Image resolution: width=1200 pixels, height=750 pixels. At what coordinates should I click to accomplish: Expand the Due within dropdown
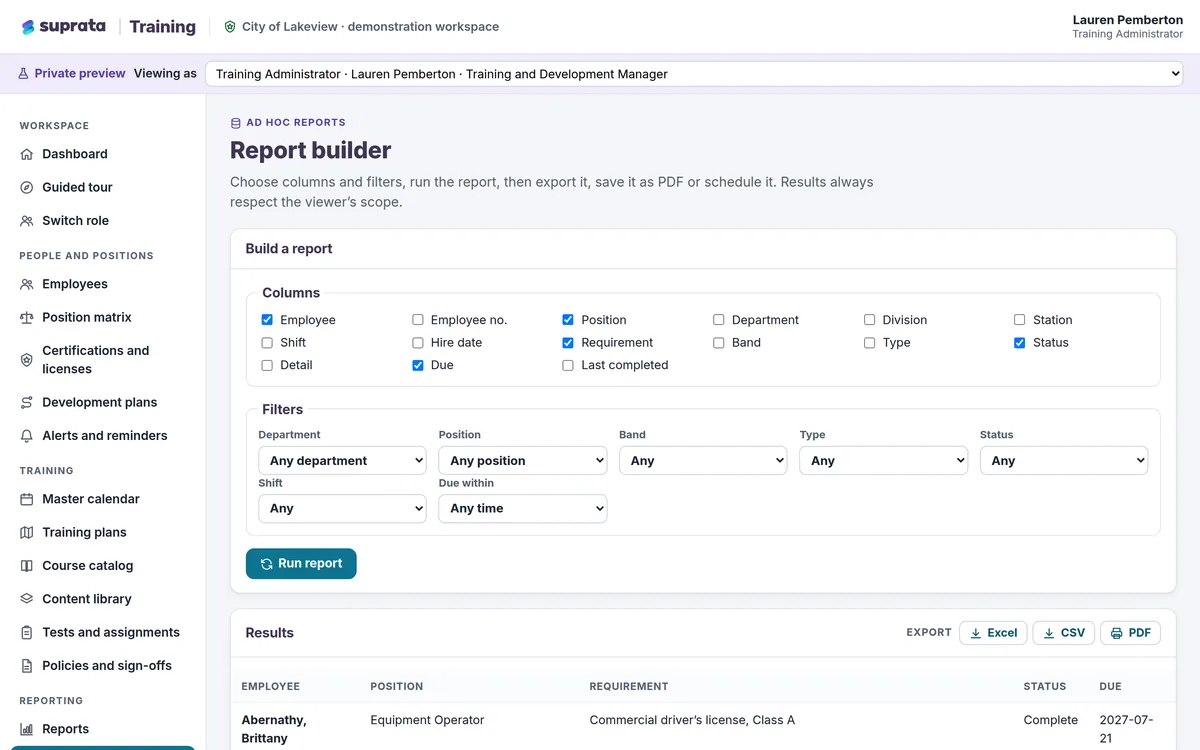pos(523,509)
